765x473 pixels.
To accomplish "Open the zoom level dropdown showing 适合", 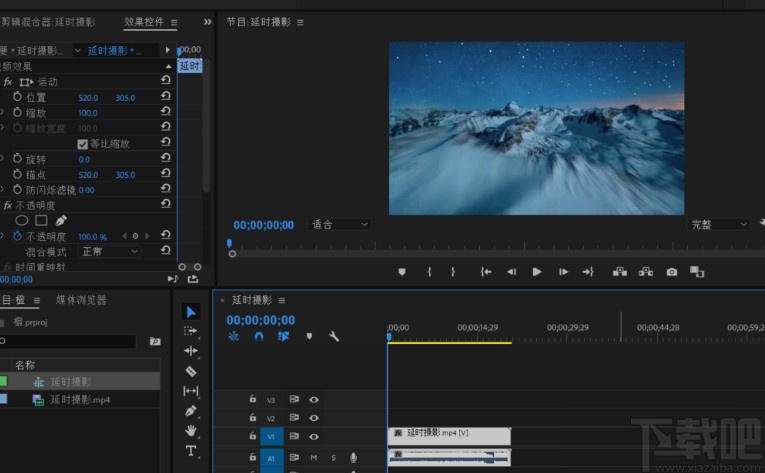I will click(340, 225).
